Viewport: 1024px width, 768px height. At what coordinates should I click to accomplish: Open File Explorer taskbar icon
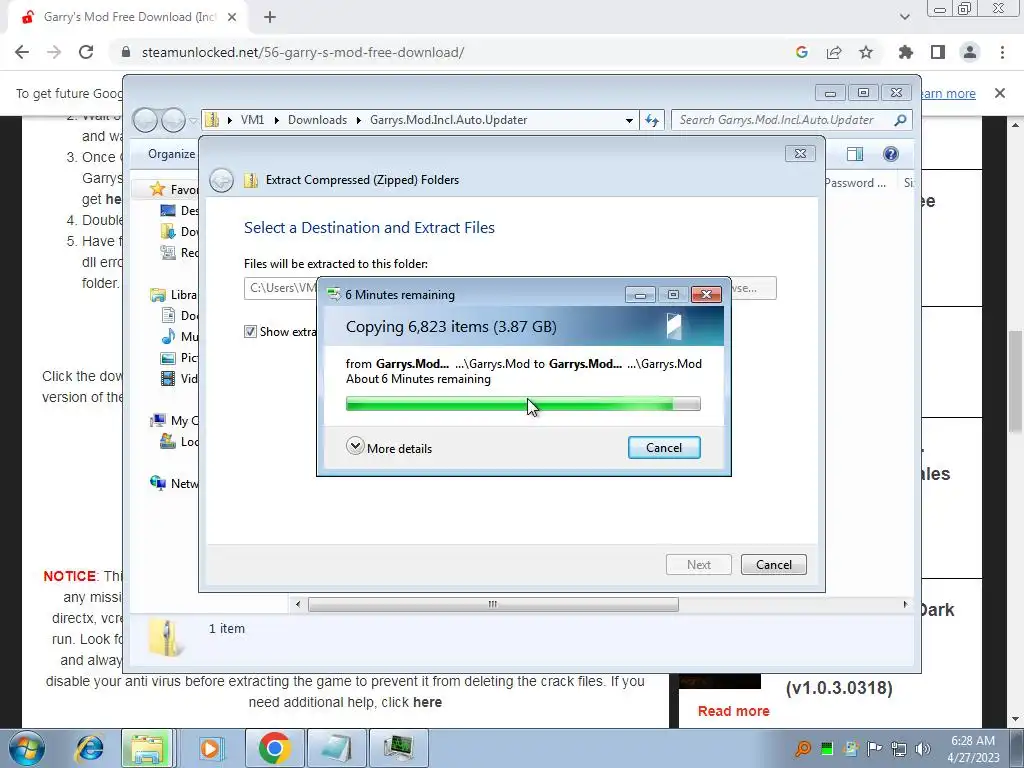(x=148, y=748)
